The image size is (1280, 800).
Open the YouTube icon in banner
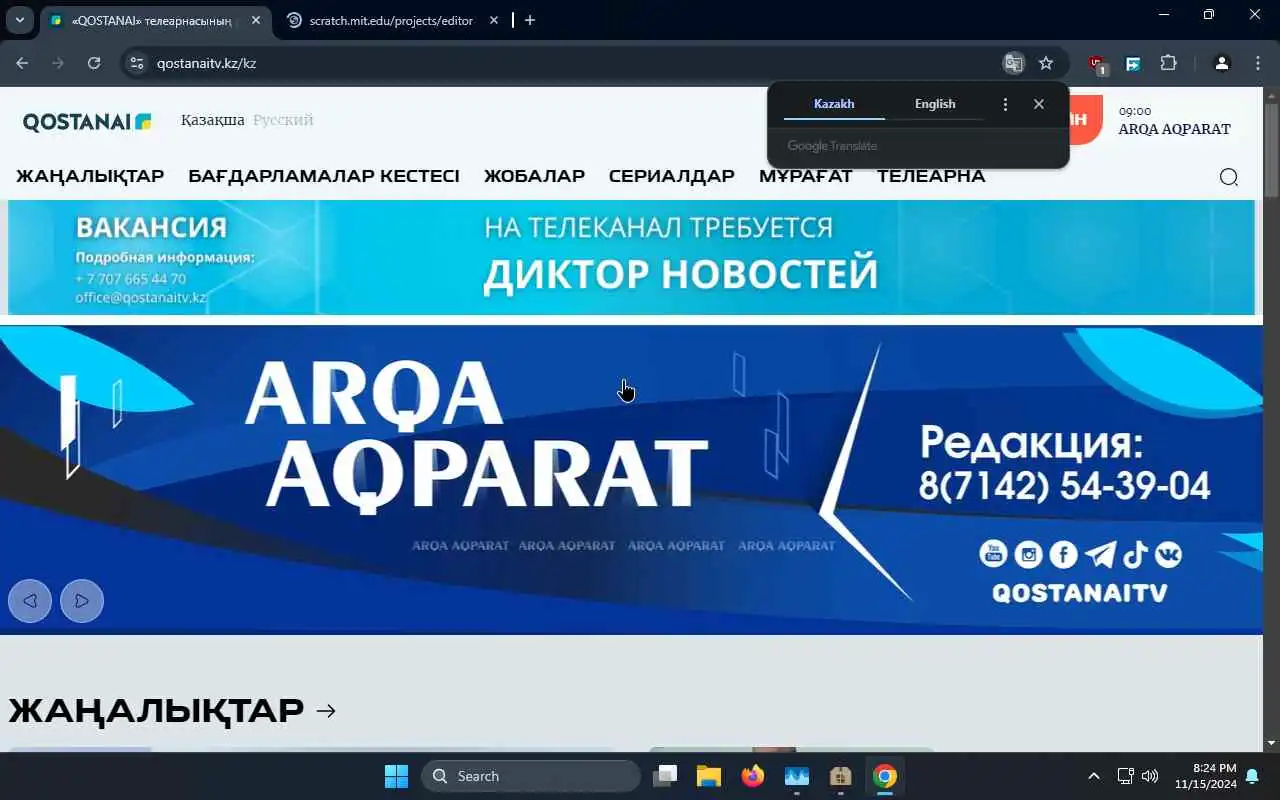tap(993, 553)
